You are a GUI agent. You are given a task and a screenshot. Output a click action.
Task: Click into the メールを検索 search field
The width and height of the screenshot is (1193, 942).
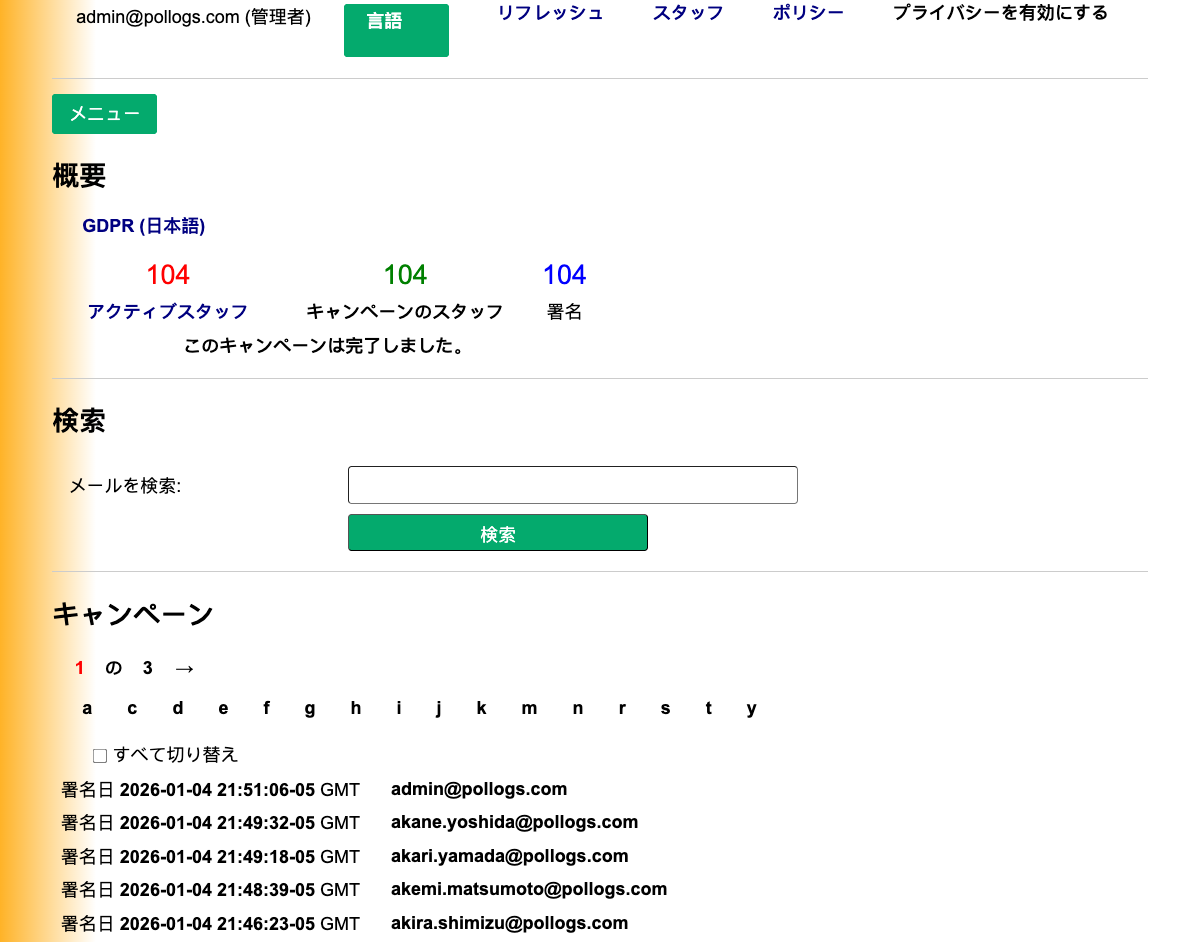tap(572, 484)
